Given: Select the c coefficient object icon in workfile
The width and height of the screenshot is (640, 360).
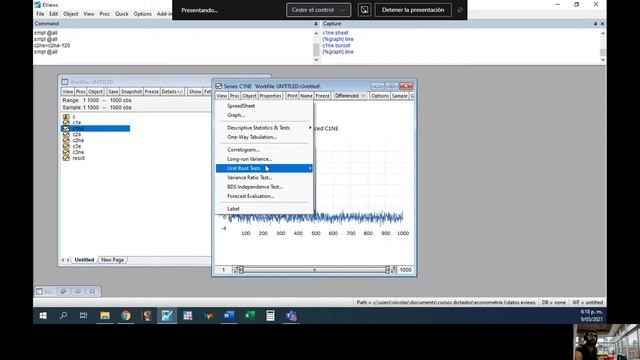Looking at the screenshot, I should [x=66, y=117].
